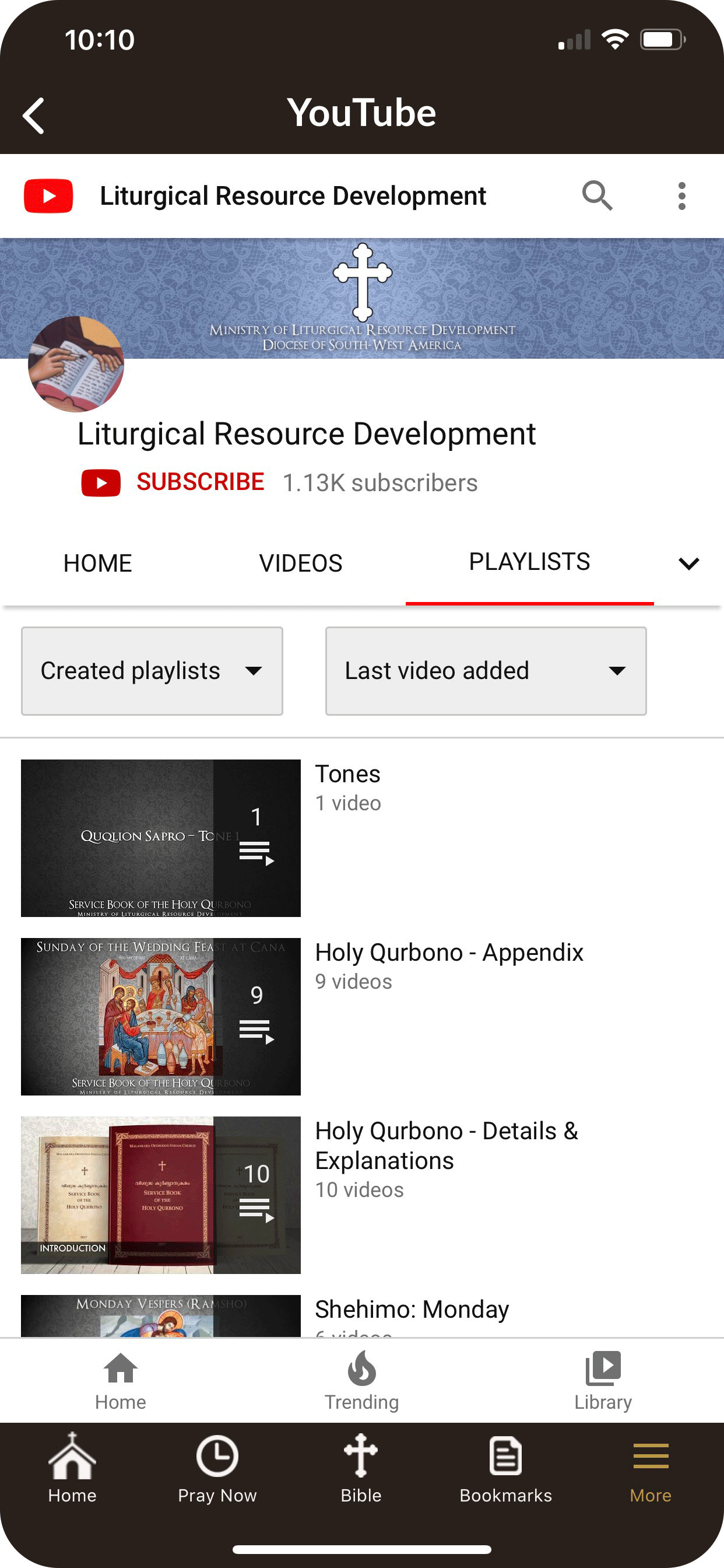This screenshot has width=724, height=1568.
Task: Tap the Details playlist queue icon
Action: pos(256,1209)
